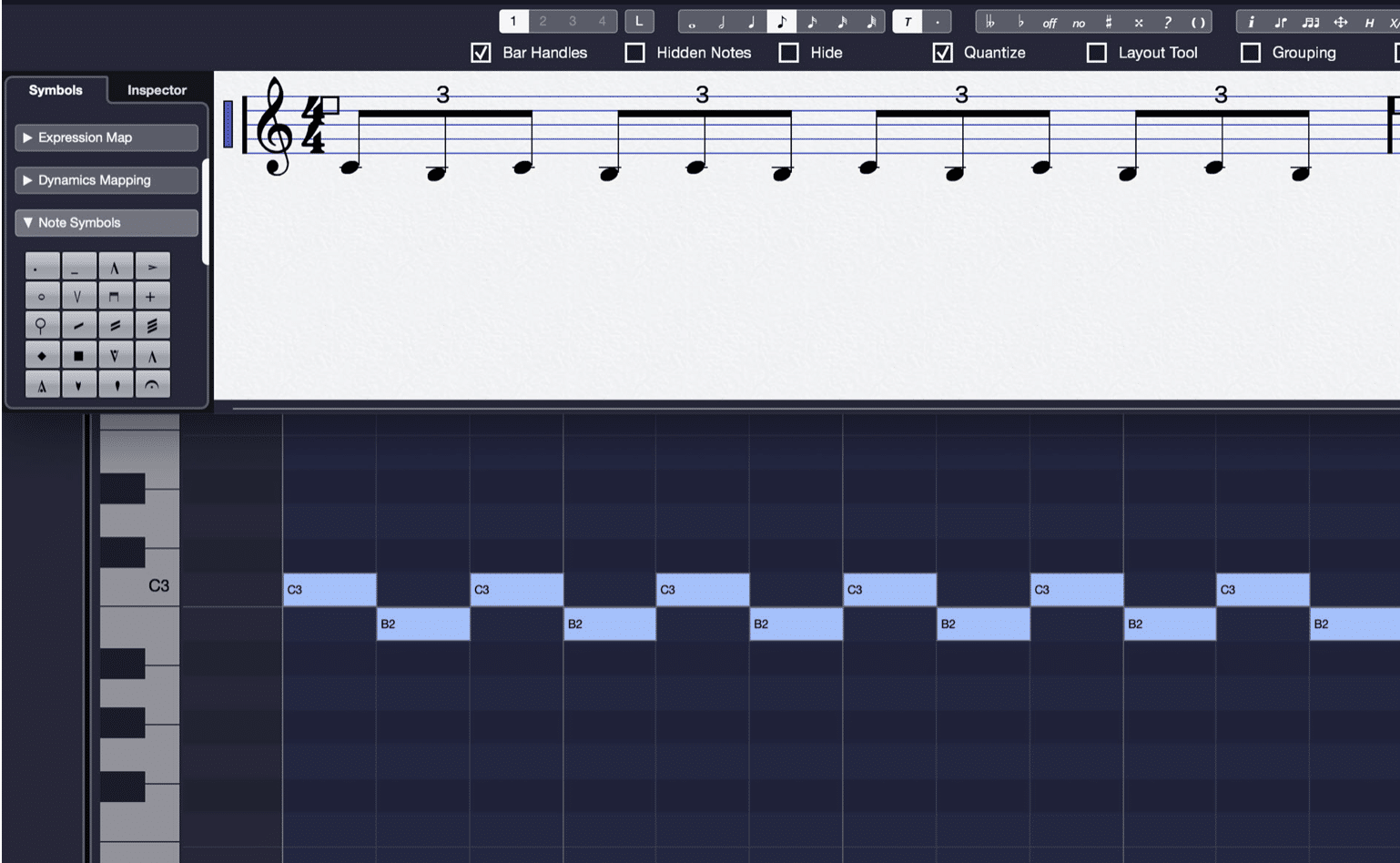The height and width of the screenshot is (863, 1400).
Task: Click the auto layout arrows icon
Action: [1341, 22]
